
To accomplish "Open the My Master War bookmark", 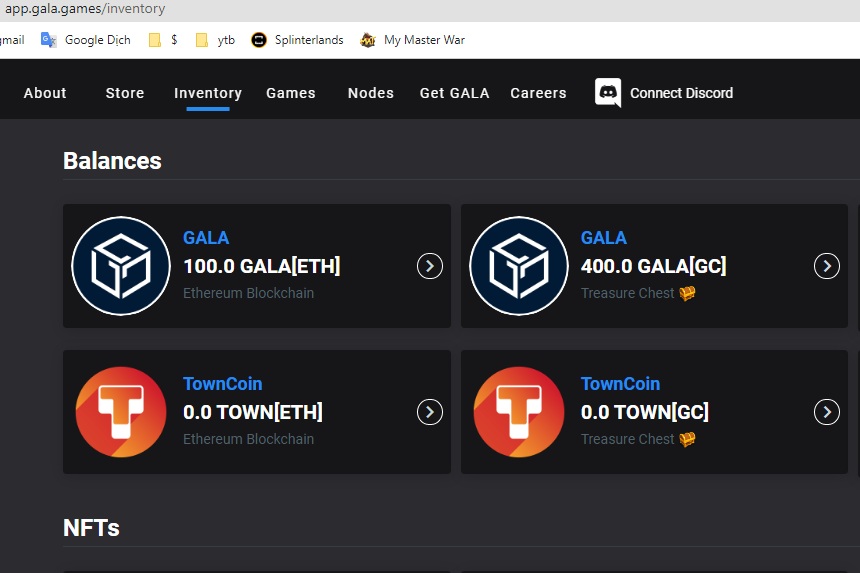I will (x=412, y=40).
